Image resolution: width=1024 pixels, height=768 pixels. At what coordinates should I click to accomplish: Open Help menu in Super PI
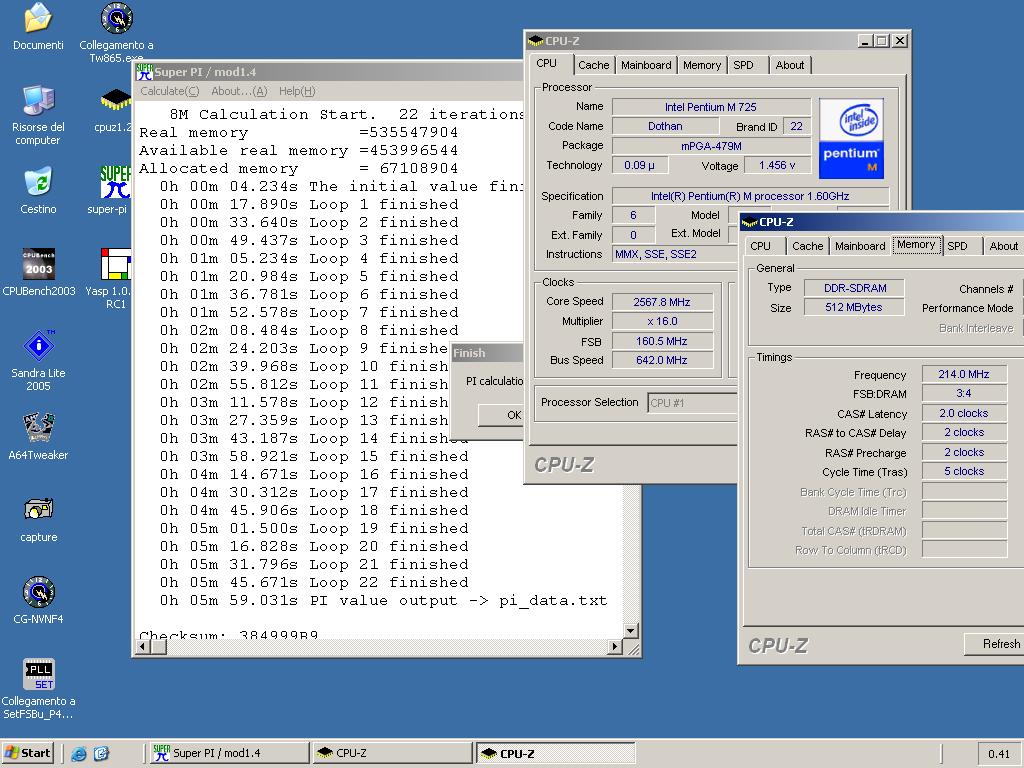pos(297,91)
